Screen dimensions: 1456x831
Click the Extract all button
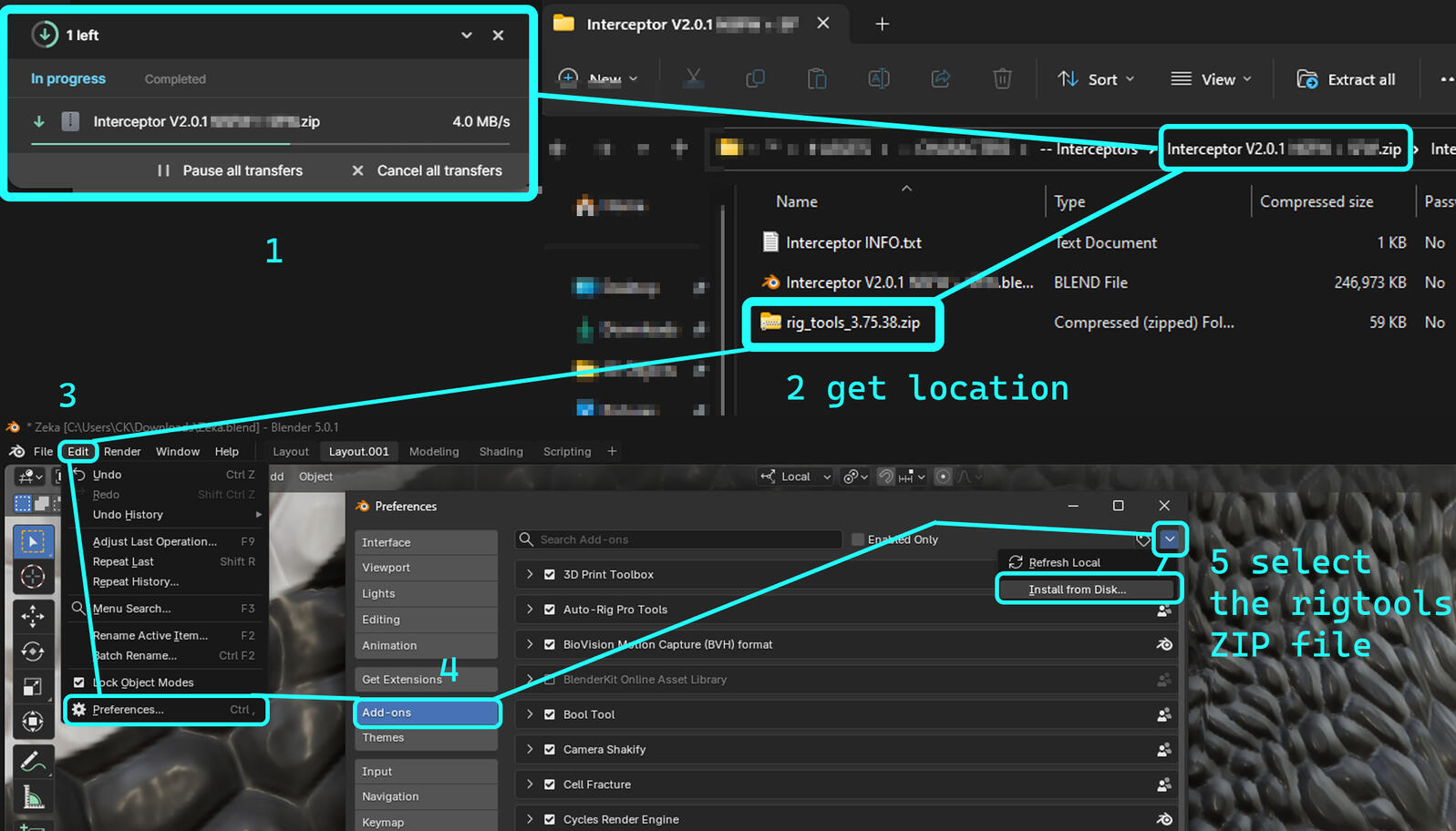tap(1346, 79)
